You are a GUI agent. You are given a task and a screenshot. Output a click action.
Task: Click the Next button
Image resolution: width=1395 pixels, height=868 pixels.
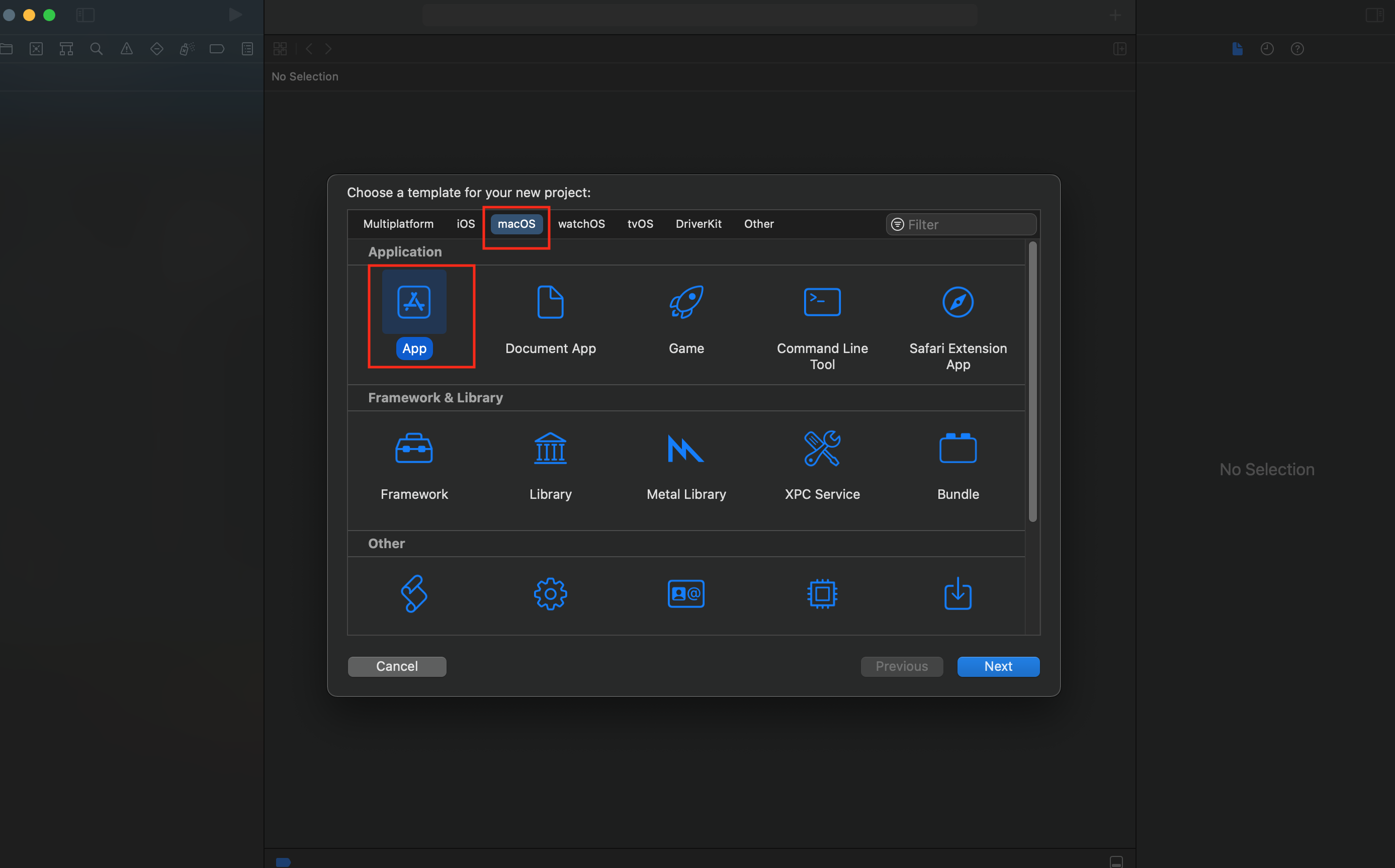tap(998, 666)
